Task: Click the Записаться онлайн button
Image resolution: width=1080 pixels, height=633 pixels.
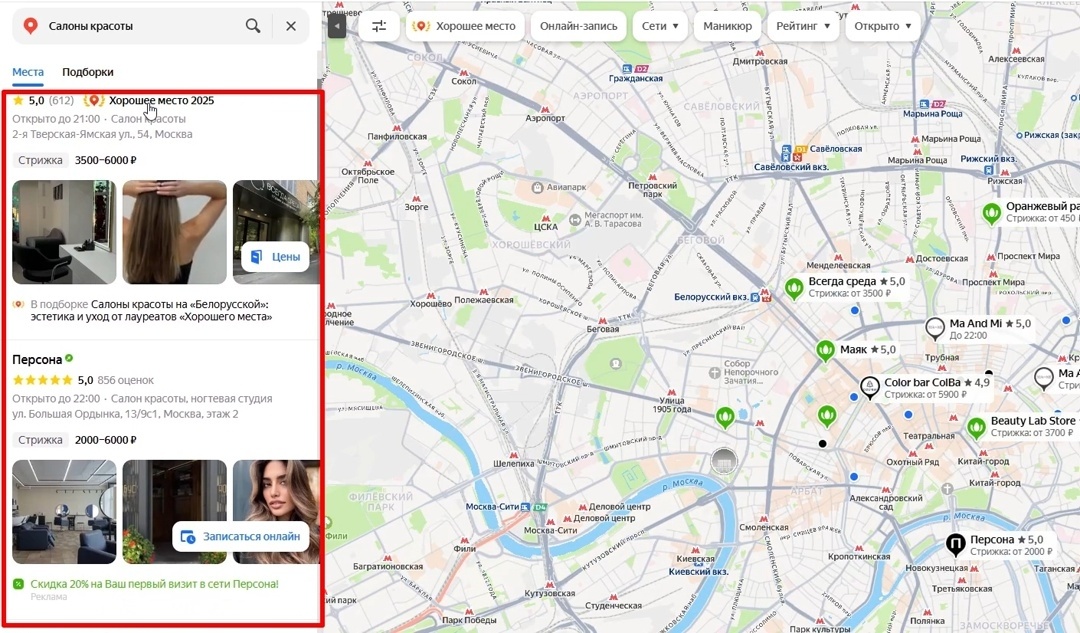Action: [241, 537]
